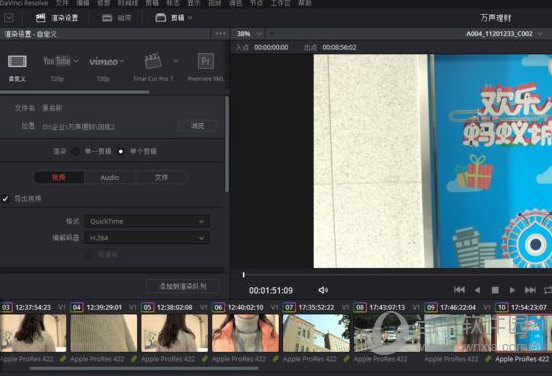Click the clip 08 number badge
Viewport: 552px width, 376px height.
pos(360,307)
